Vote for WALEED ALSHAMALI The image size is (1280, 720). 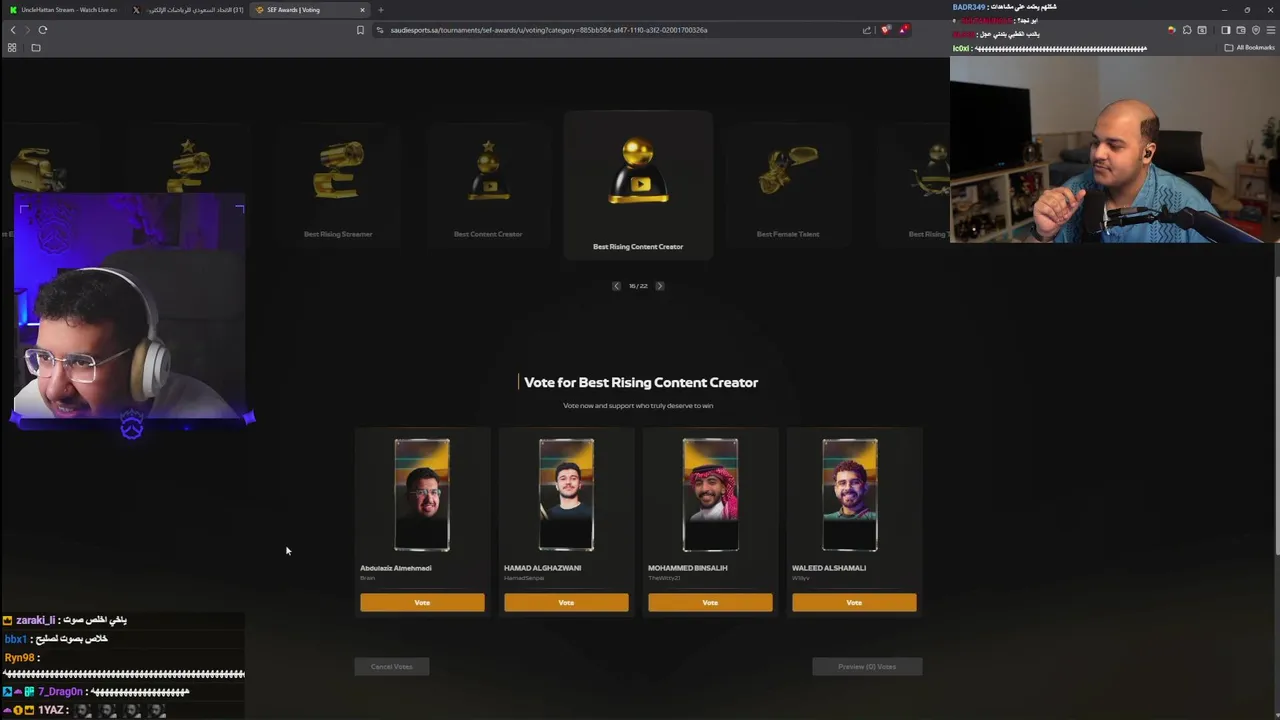854,602
